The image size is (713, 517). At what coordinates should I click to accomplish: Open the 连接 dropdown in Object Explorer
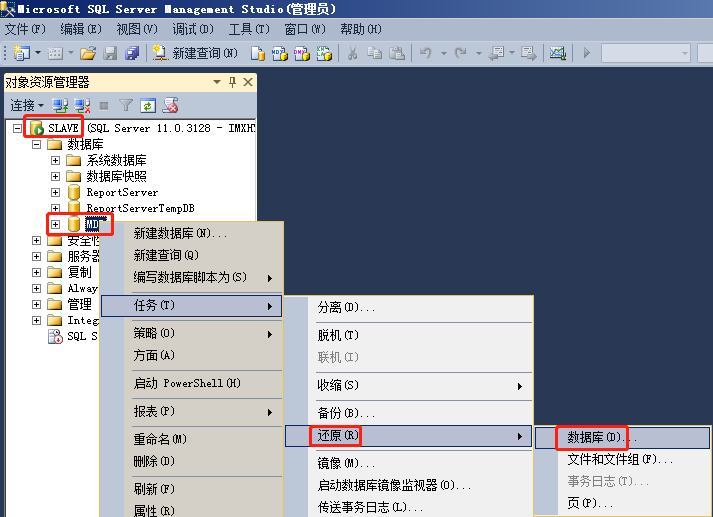point(27,105)
